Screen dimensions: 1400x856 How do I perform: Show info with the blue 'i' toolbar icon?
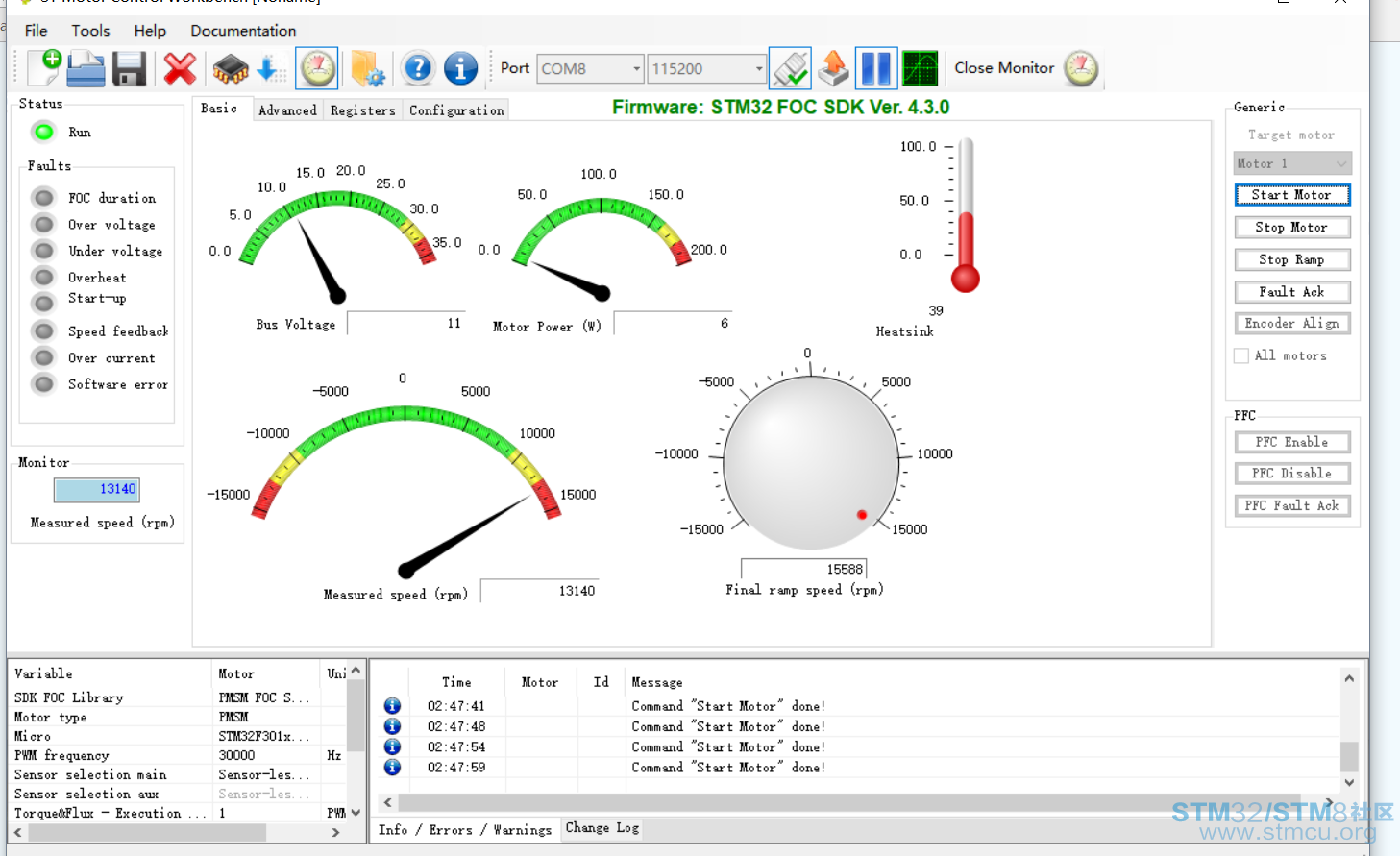coord(460,68)
